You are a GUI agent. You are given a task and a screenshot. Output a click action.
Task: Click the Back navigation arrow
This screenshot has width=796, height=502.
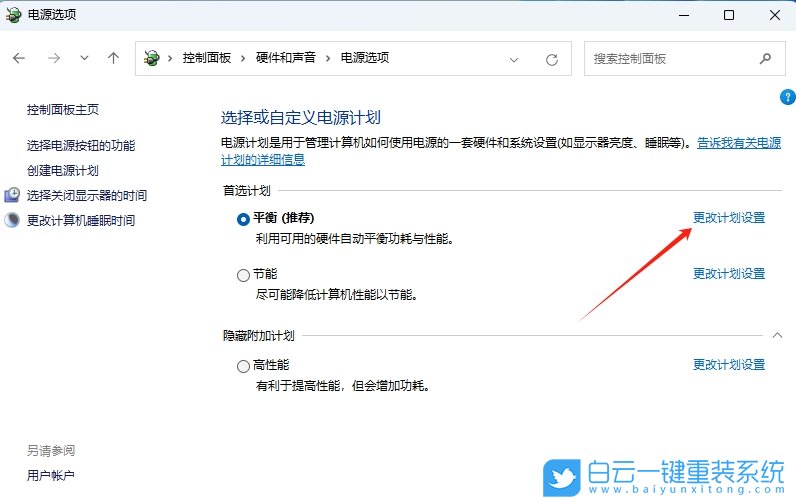19,58
